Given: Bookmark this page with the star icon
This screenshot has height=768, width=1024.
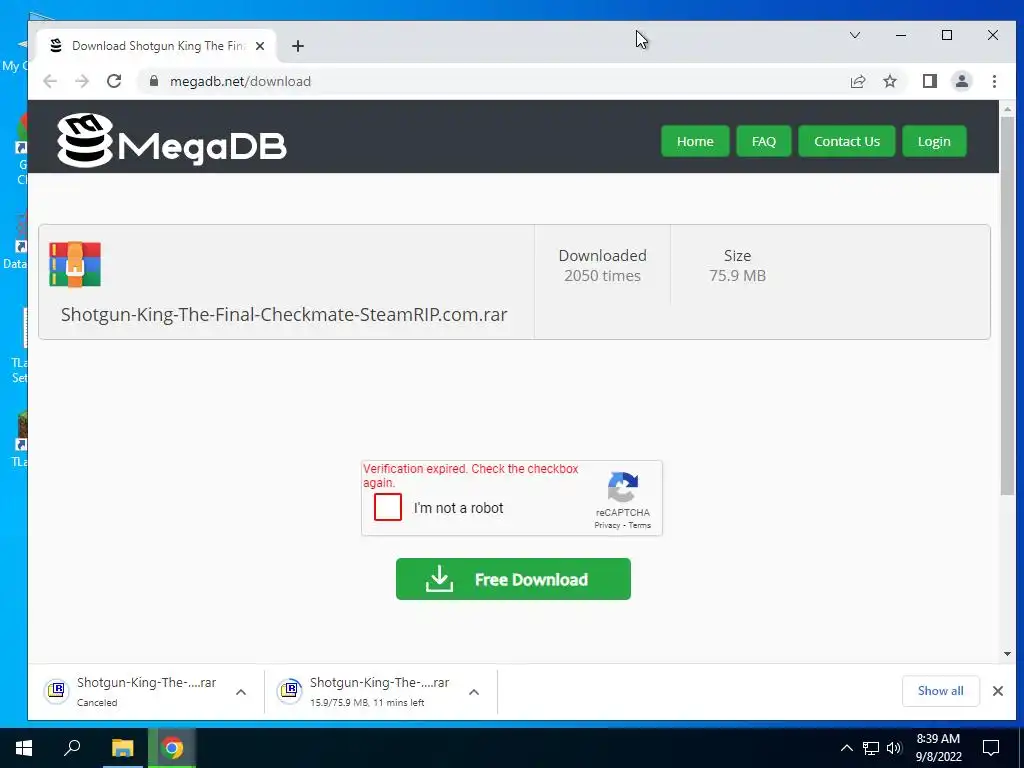Looking at the screenshot, I should 889,81.
